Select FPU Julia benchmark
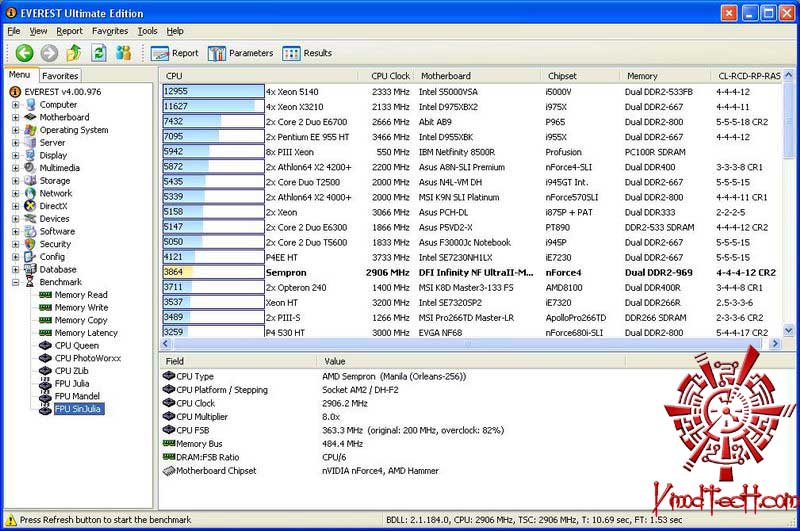800x531 pixels. [x=72, y=384]
